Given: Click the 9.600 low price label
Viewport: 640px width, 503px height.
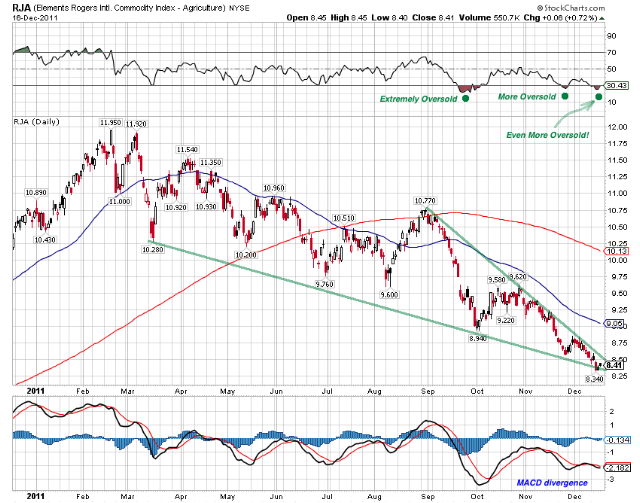Looking at the screenshot, I should pos(389,294).
